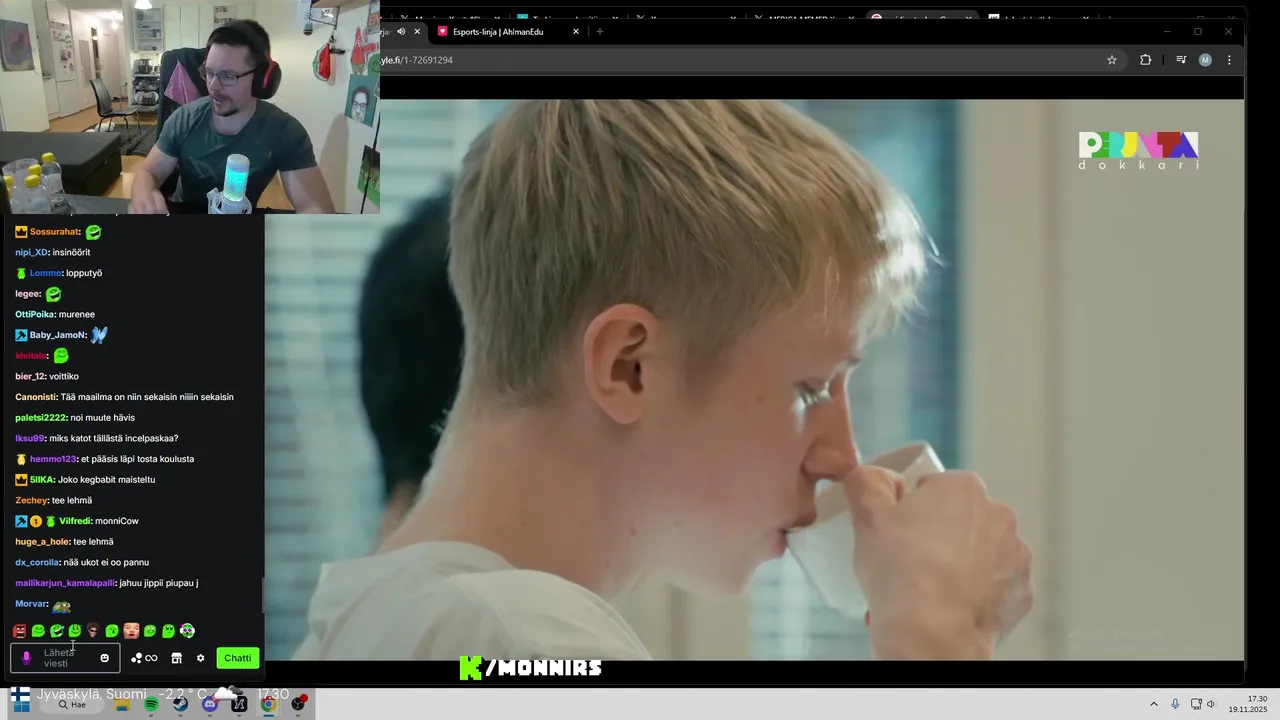Click message "nää ukot ei oo pannu"
This screenshot has width=1280, height=720.
coord(106,563)
